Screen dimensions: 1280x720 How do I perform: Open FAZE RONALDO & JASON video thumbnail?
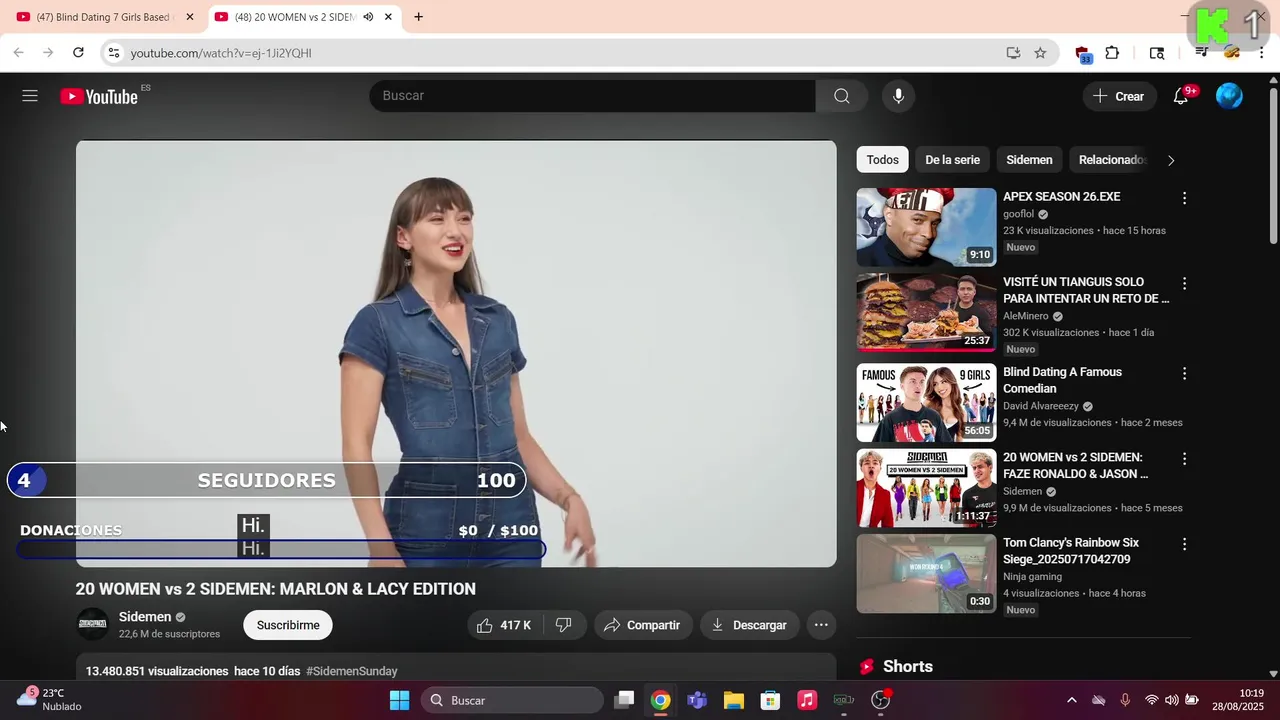pyautogui.click(x=926, y=488)
